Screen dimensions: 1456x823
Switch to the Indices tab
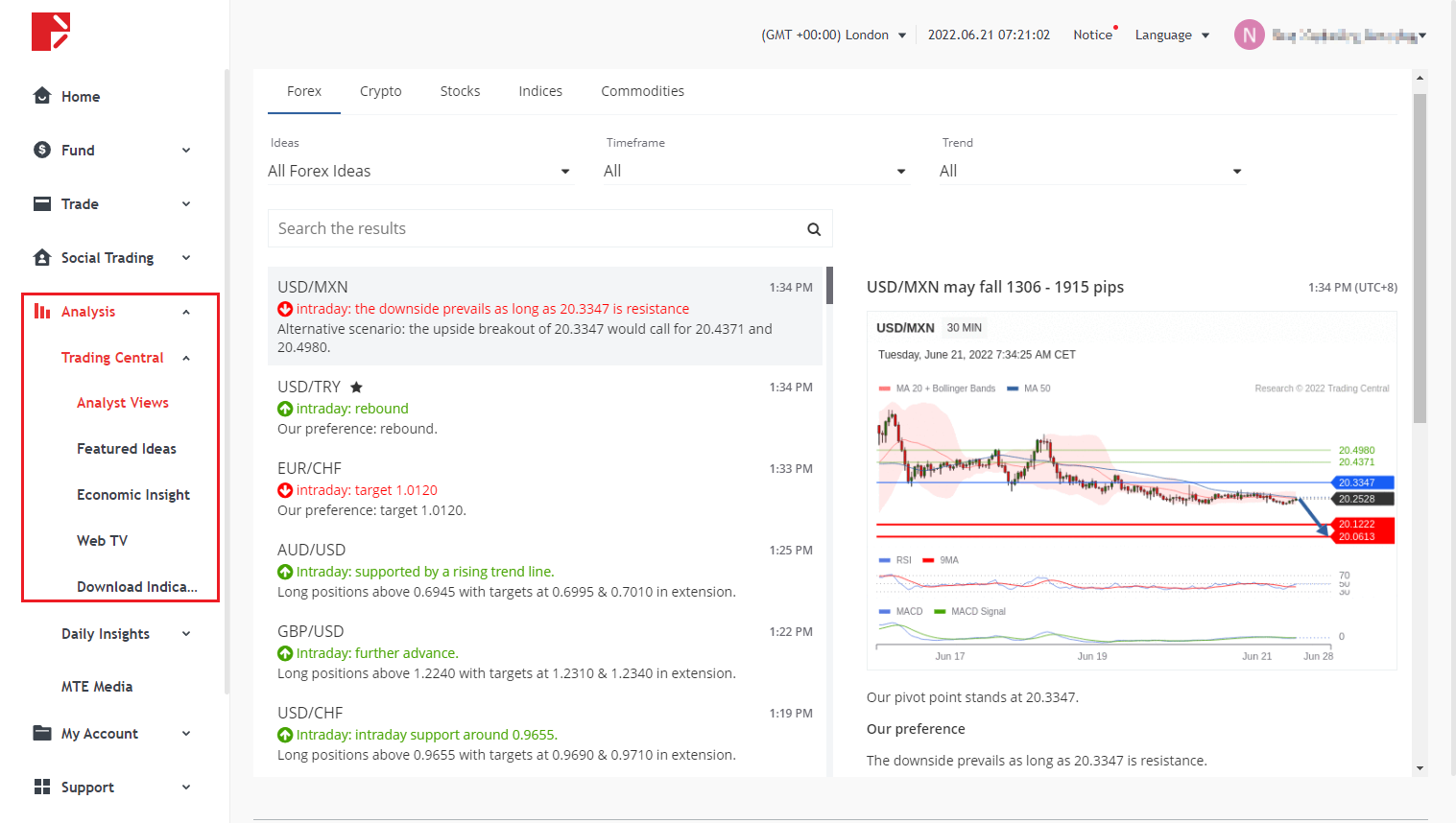click(x=540, y=91)
